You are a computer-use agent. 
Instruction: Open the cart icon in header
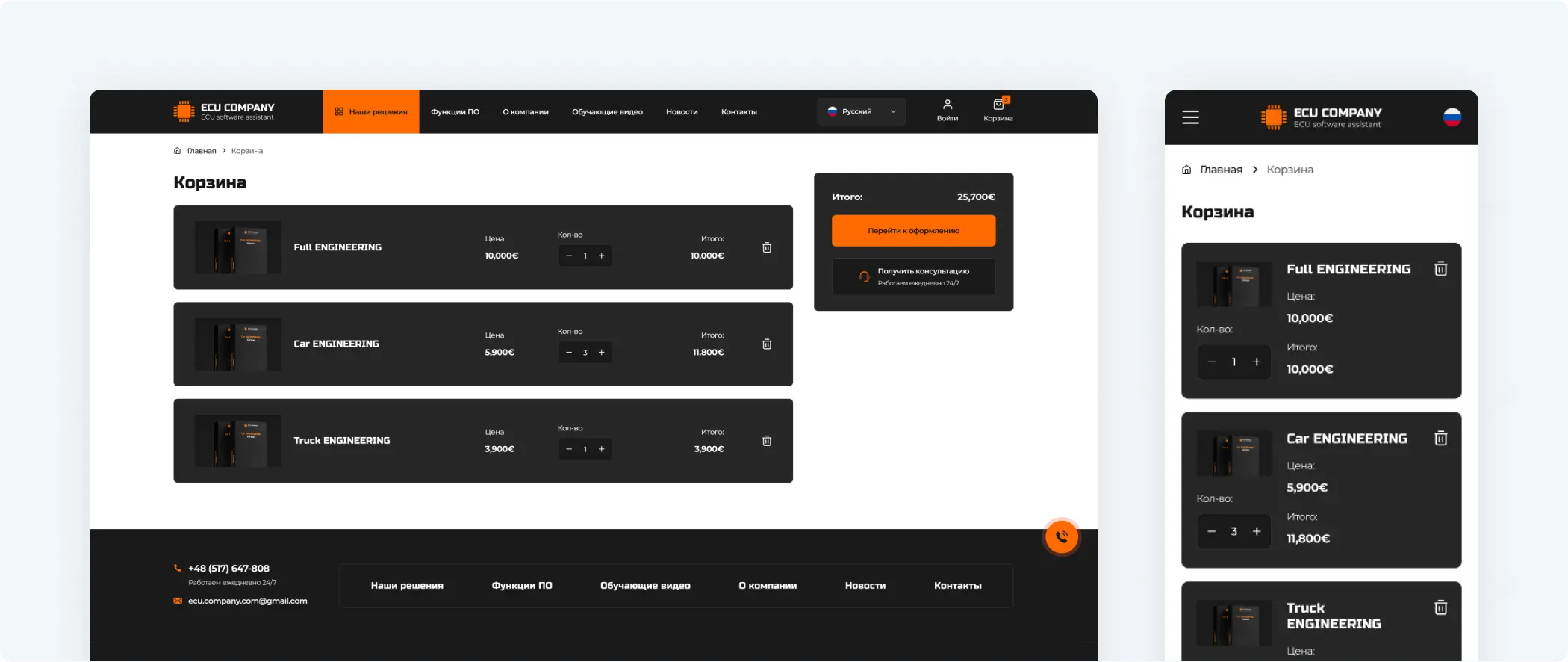click(x=998, y=105)
